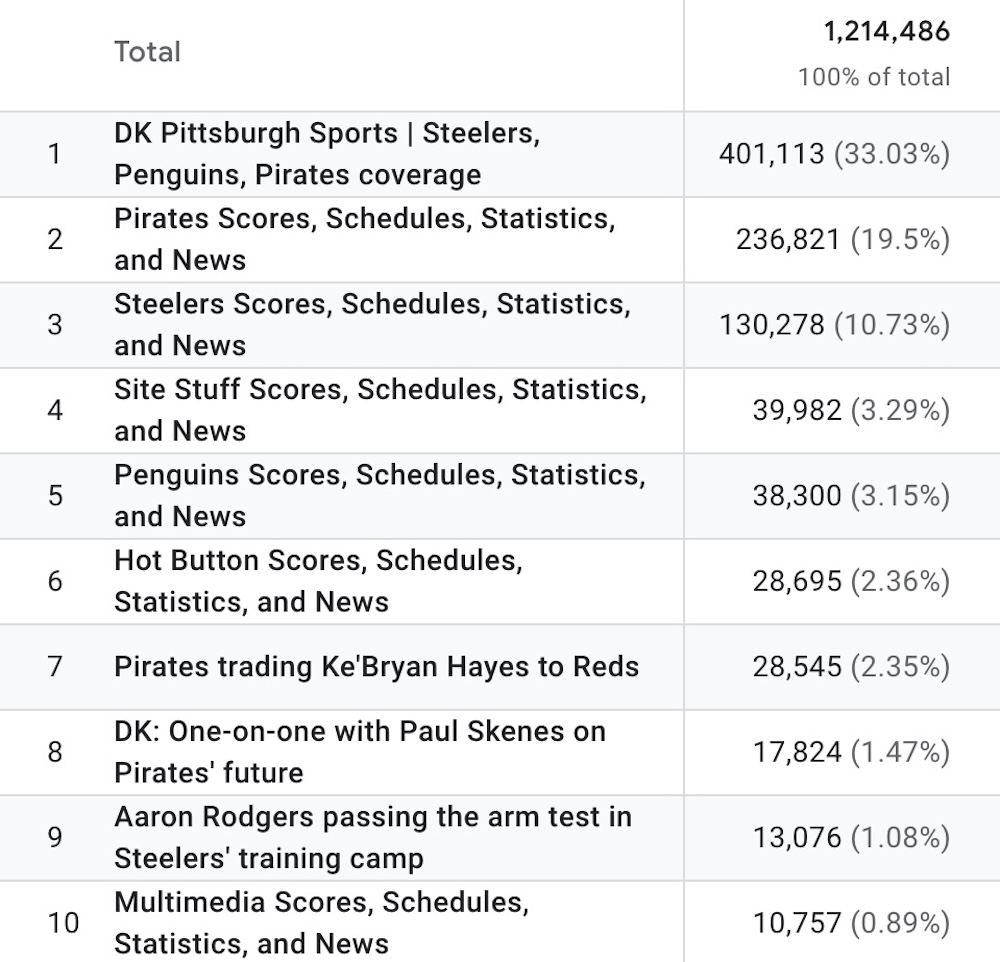Click the 401,113 (33.03%) value cell

(834, 154)
